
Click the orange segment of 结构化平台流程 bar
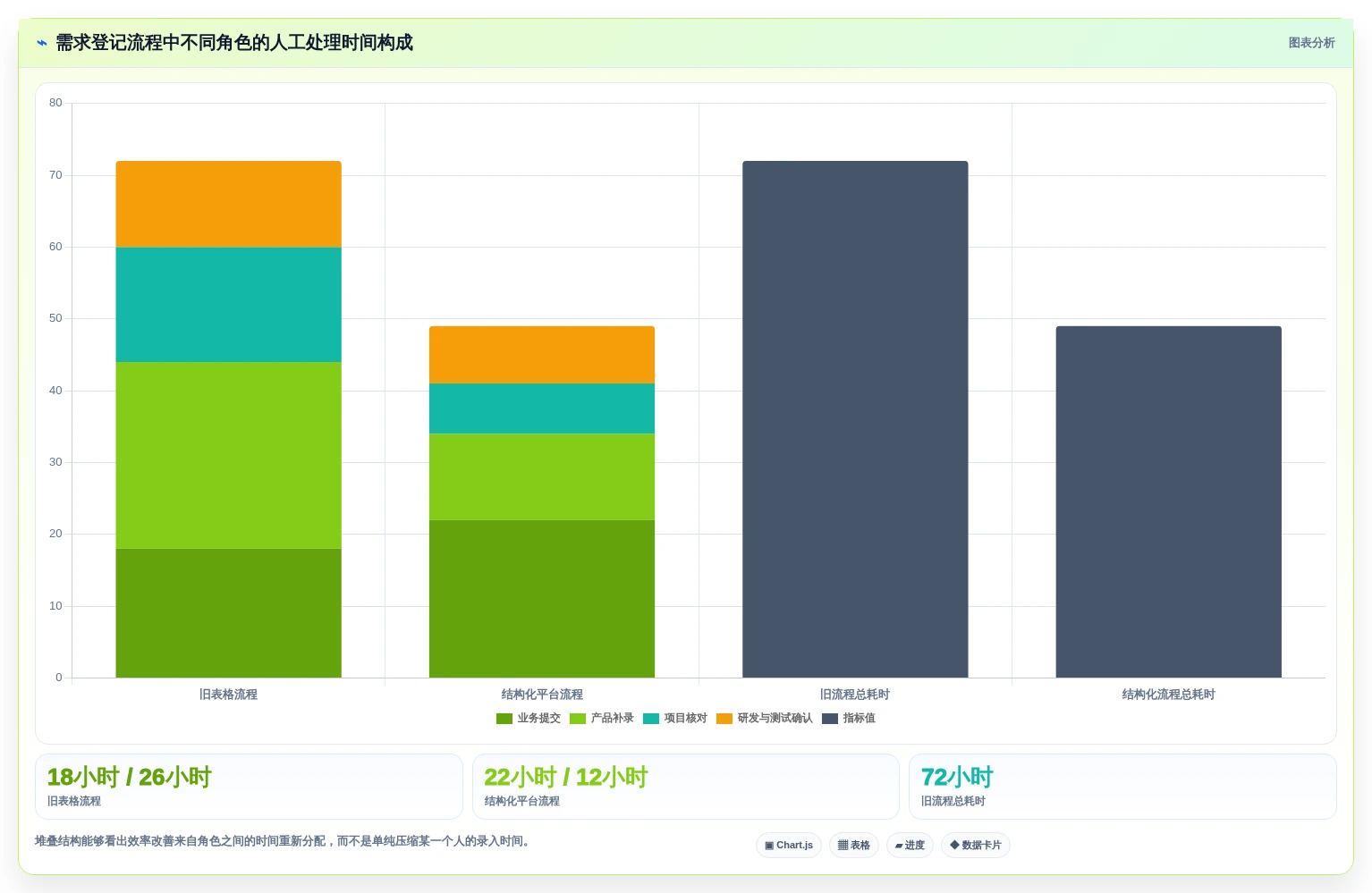(542, 355)
